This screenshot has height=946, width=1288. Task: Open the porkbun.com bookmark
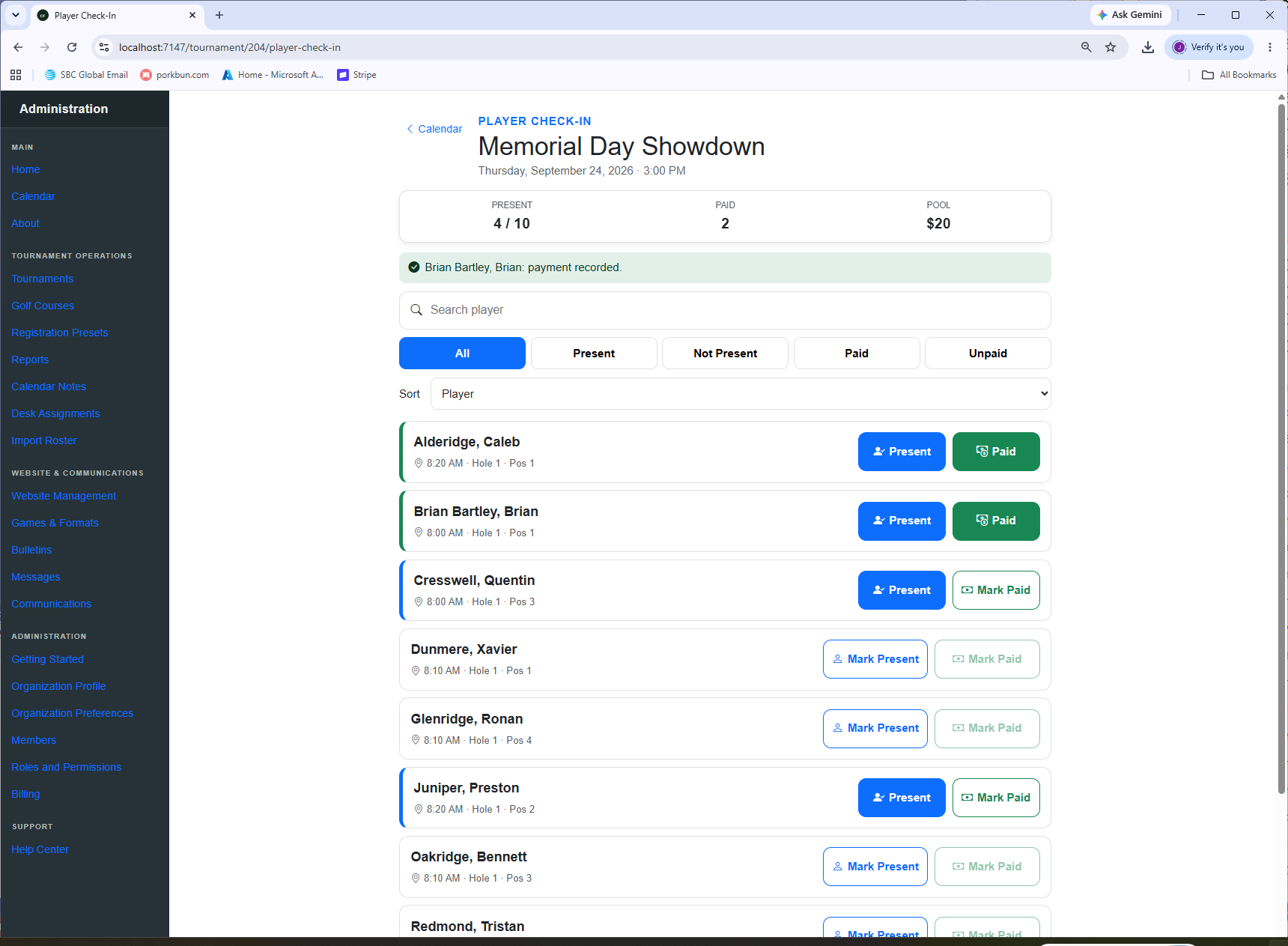coord(175,75)
